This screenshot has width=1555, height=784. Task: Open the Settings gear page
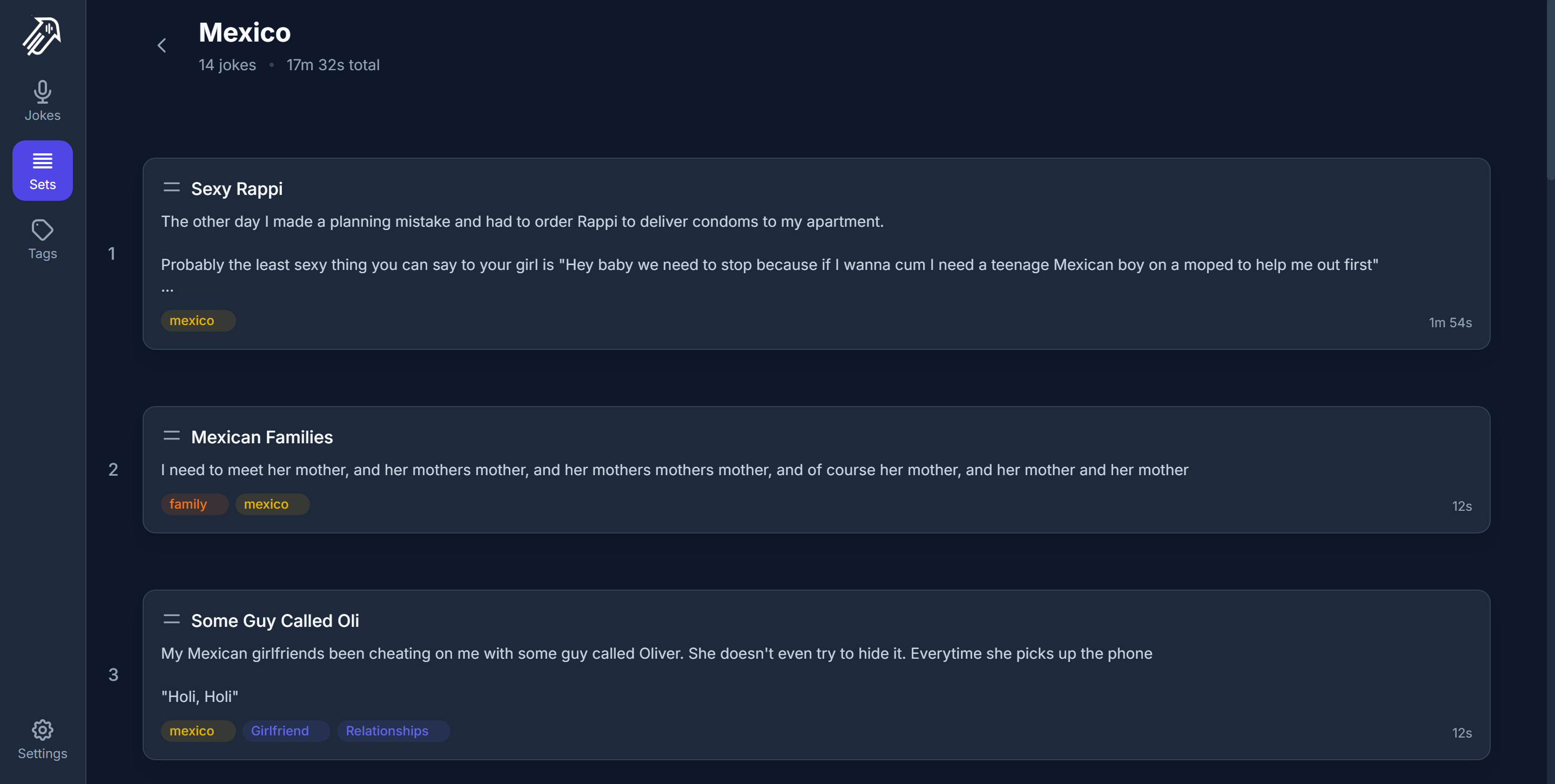click(42, 739)
